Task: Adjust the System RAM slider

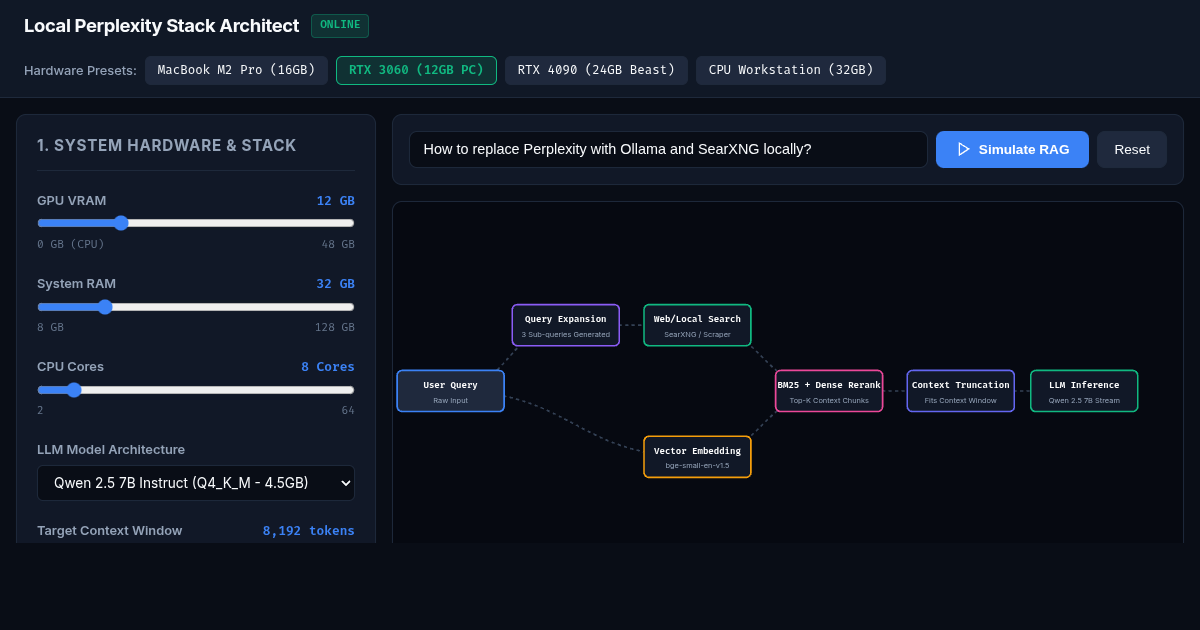Action: click(196, 307)
